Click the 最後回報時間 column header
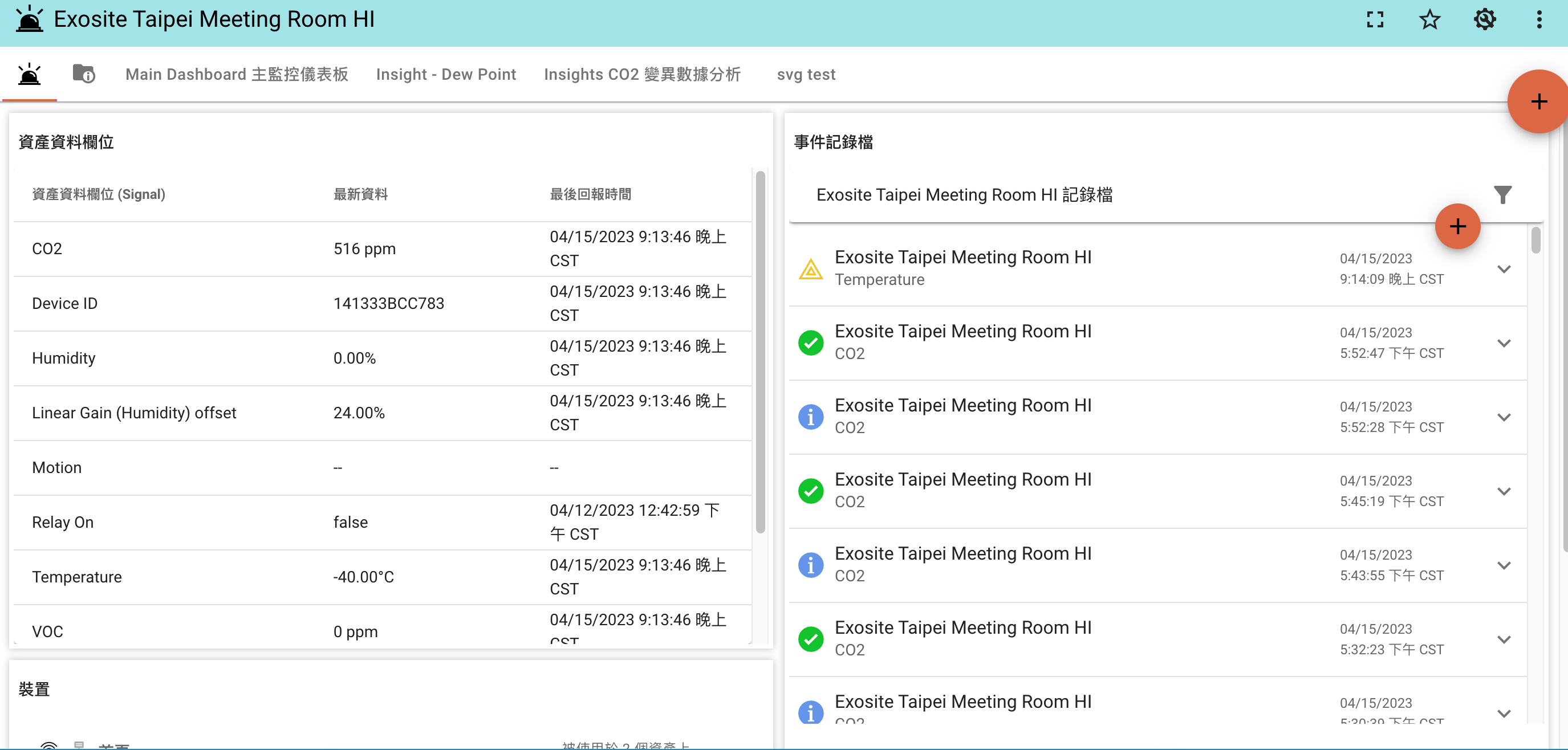 pyautogui.click(x=591, y=194)
